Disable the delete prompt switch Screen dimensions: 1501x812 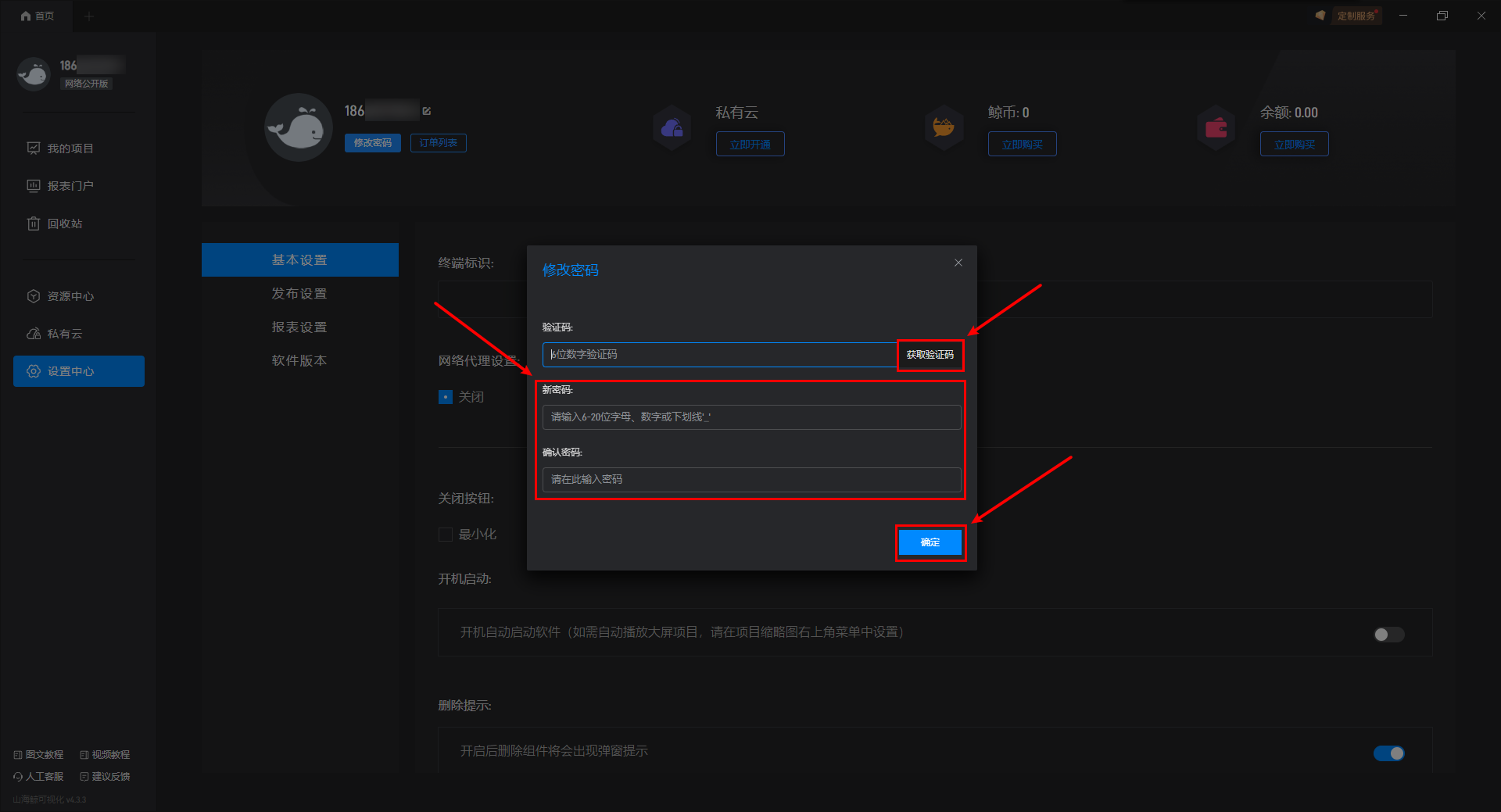(x=1388, y=753)
